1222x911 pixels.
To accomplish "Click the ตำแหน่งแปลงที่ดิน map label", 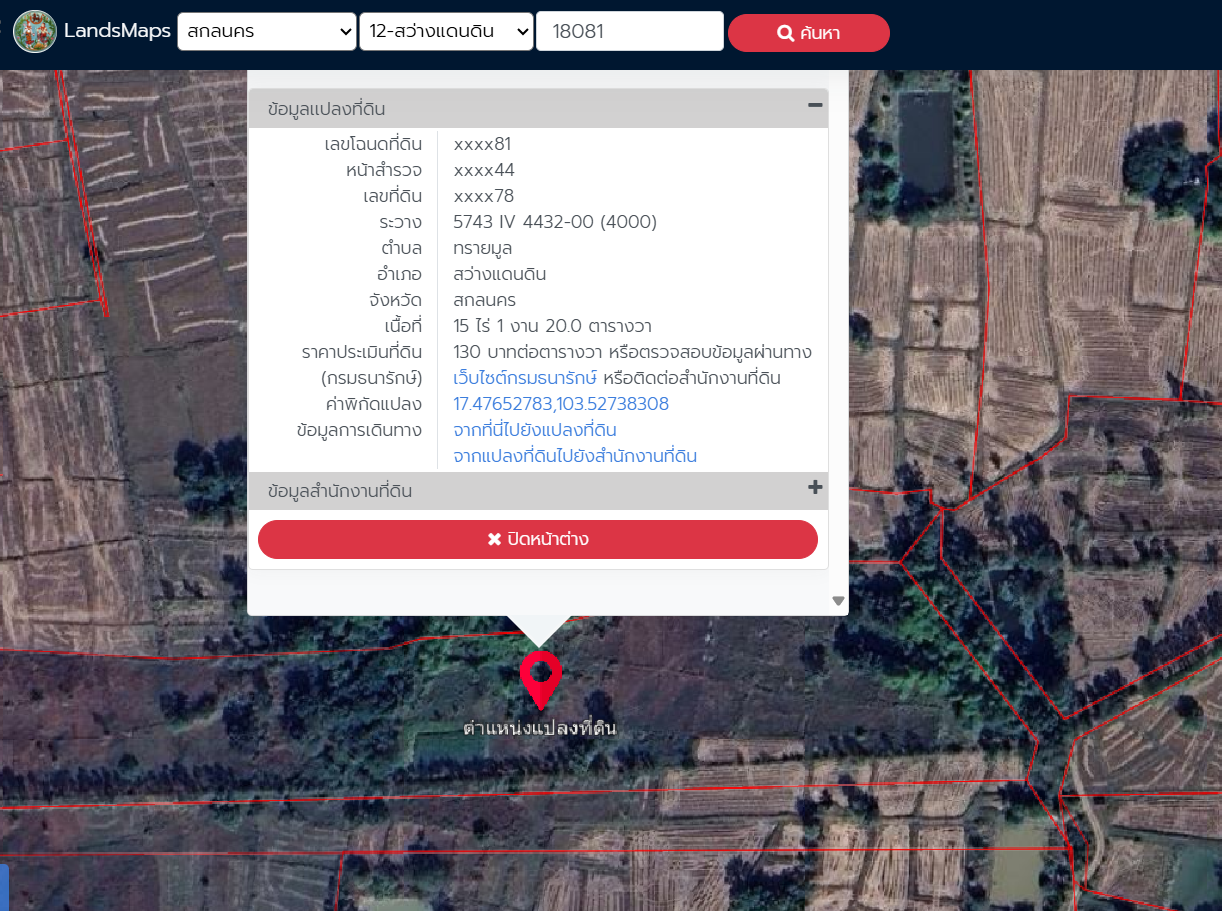I will (x=539, y=729).
